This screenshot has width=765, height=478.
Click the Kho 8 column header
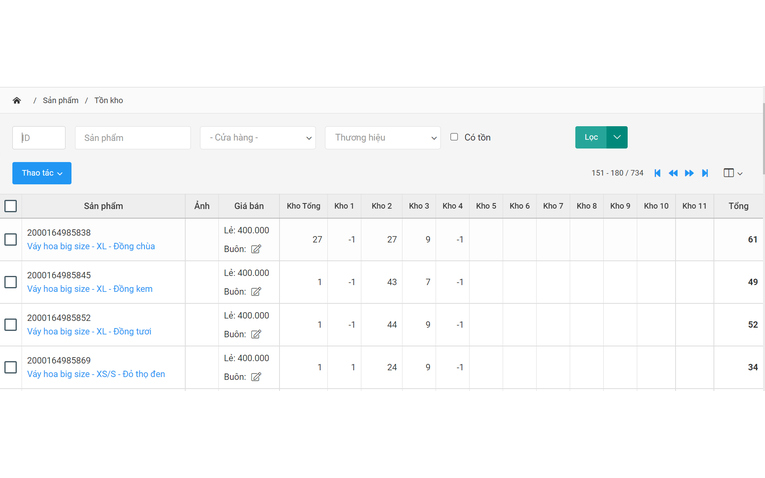[586, 206]
